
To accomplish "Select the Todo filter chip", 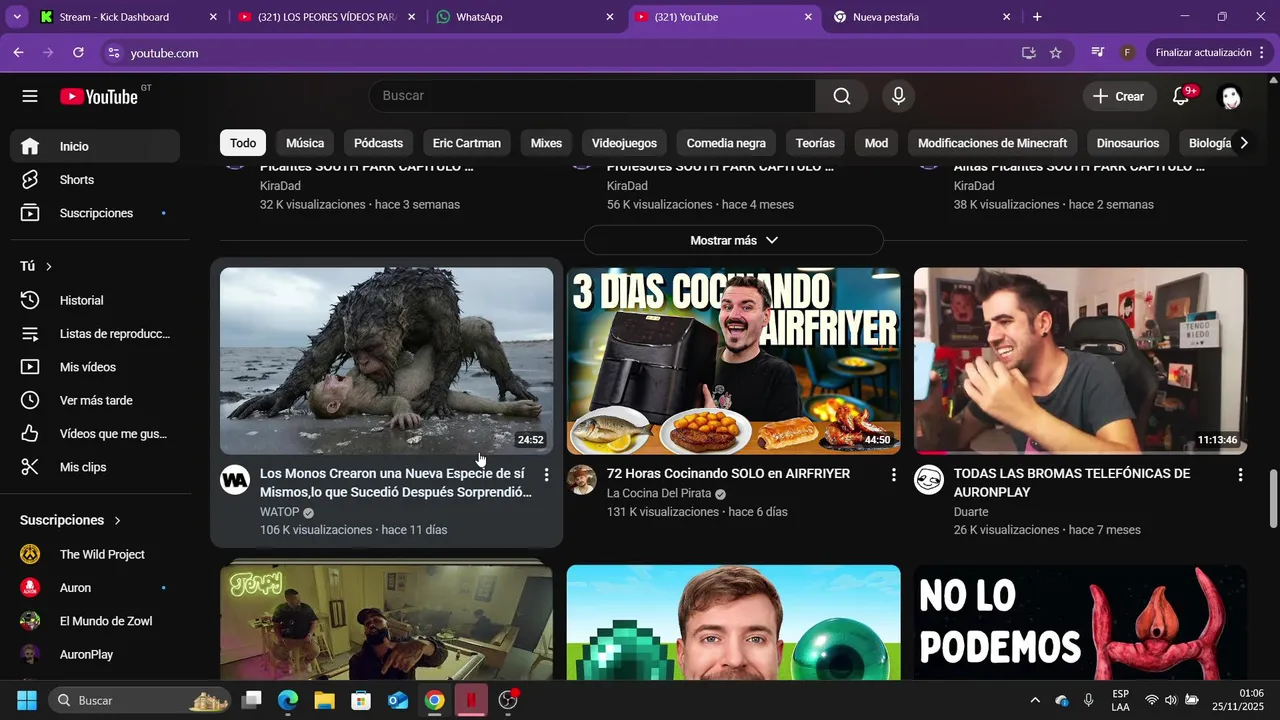I will (243, 143).
